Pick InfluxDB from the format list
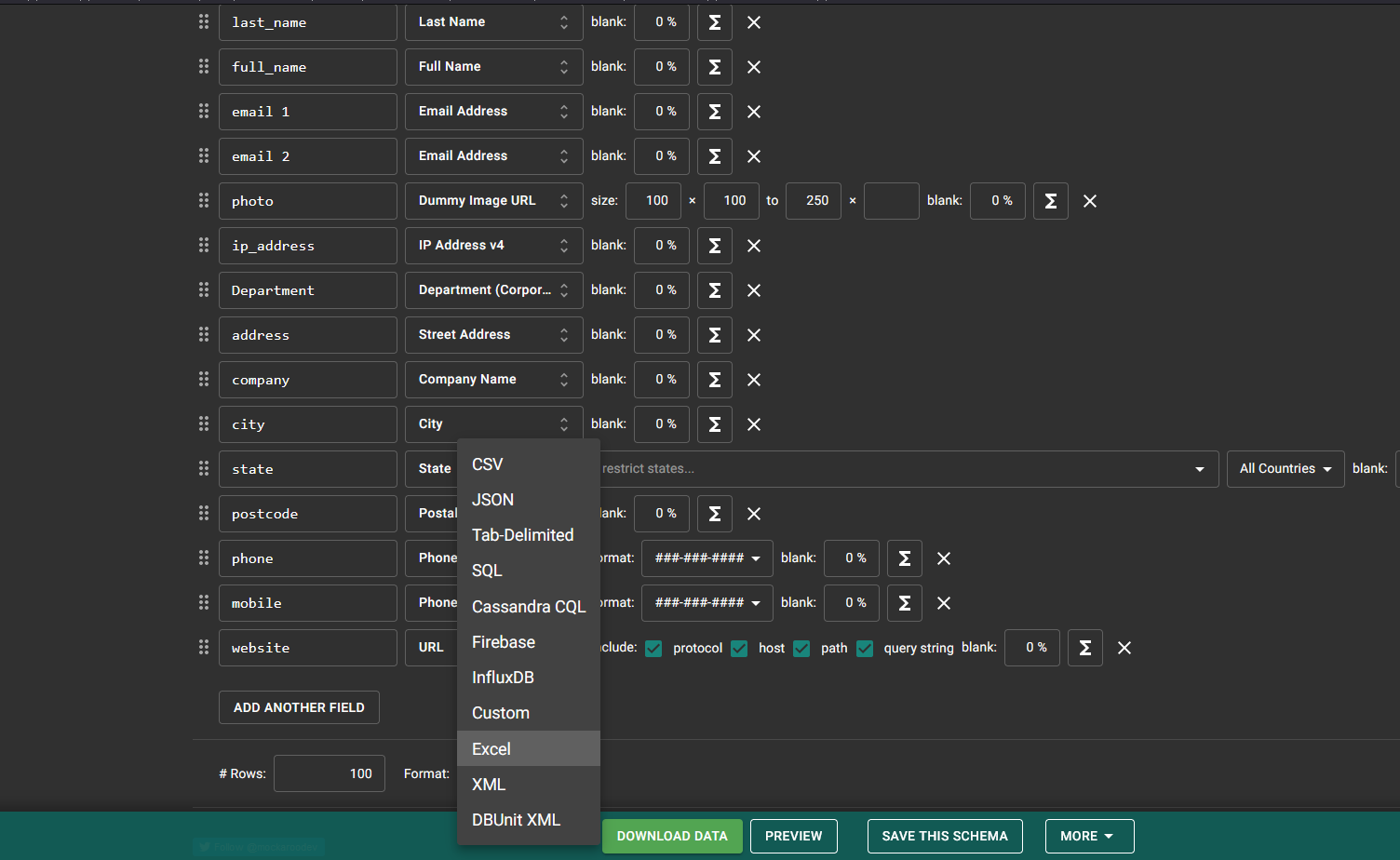Viewport: 1400px width, 860px height. 529,678
